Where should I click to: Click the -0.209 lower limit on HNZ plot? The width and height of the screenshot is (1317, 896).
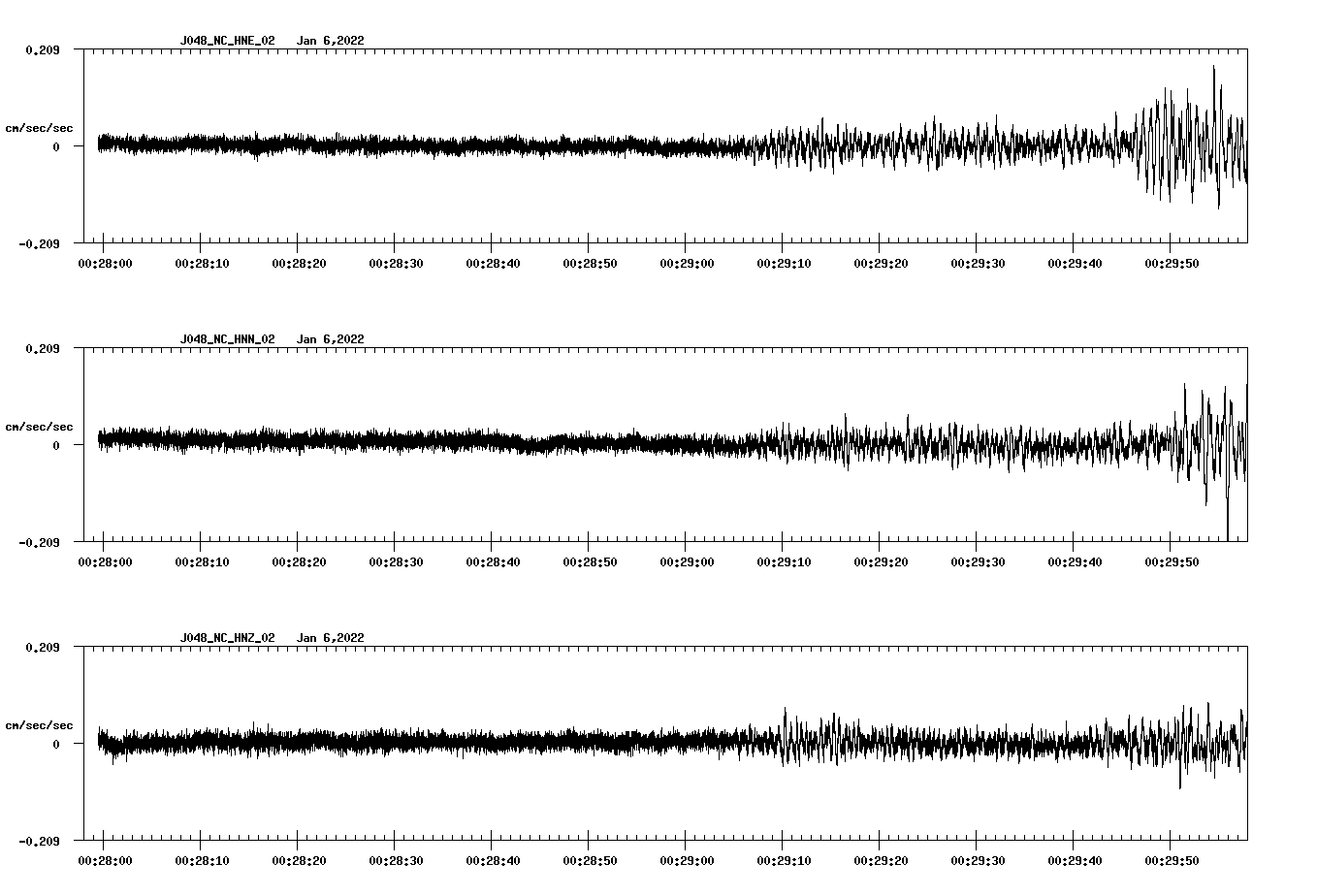(39, 841)
